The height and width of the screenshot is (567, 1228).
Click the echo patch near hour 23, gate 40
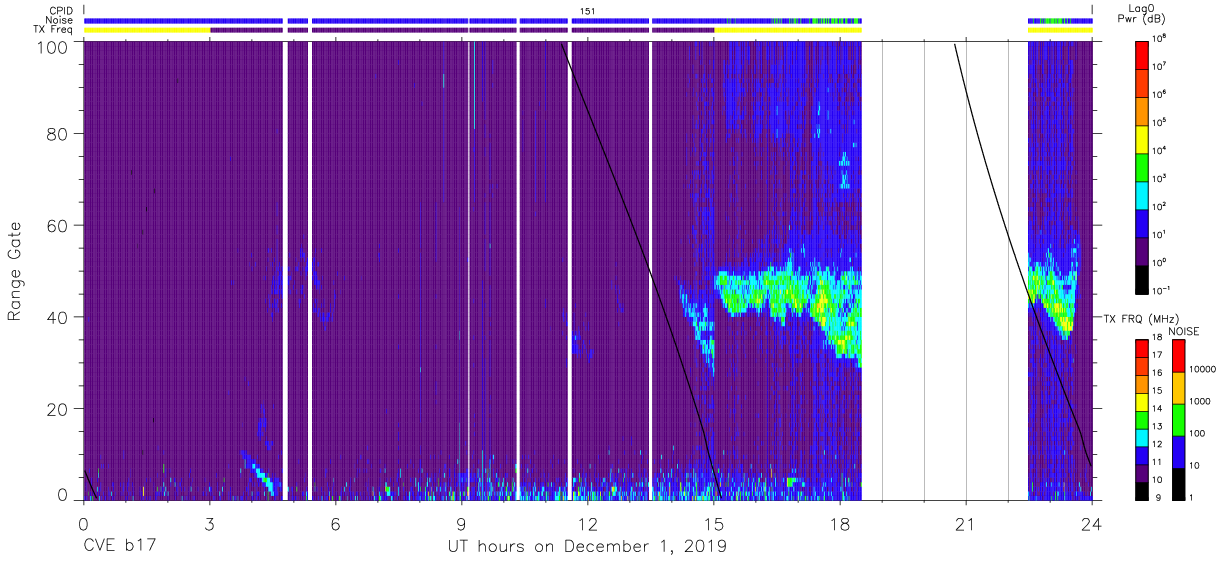click(x=1052, y=298)
